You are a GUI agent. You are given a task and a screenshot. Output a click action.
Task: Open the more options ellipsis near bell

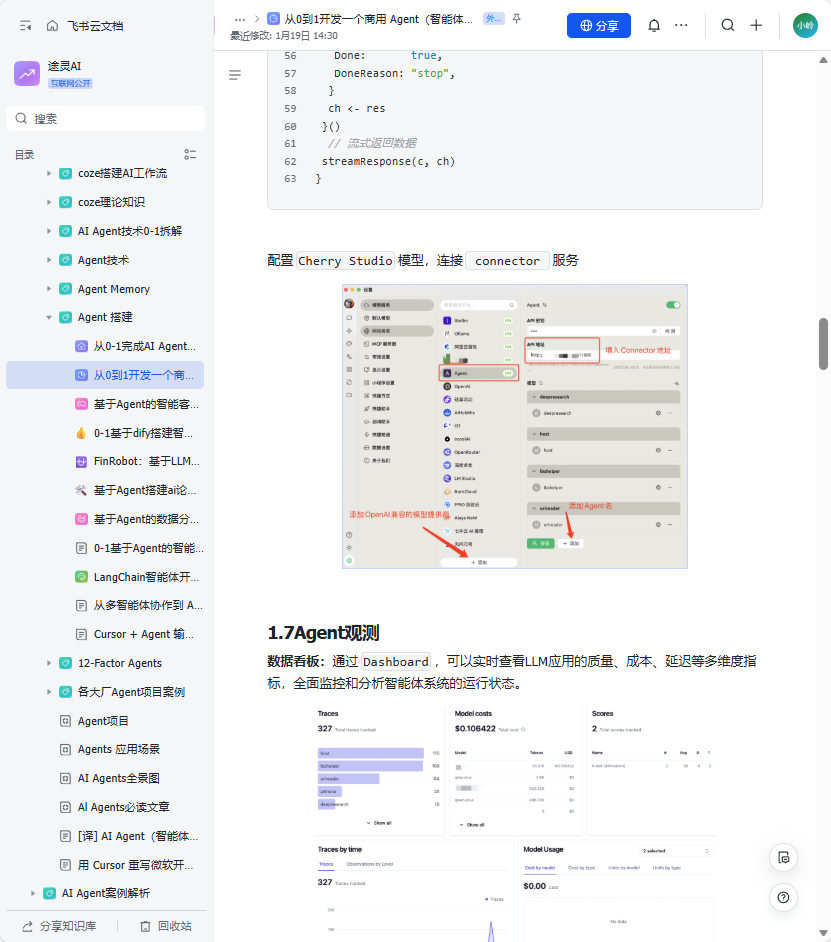click(x=681, y=25)
